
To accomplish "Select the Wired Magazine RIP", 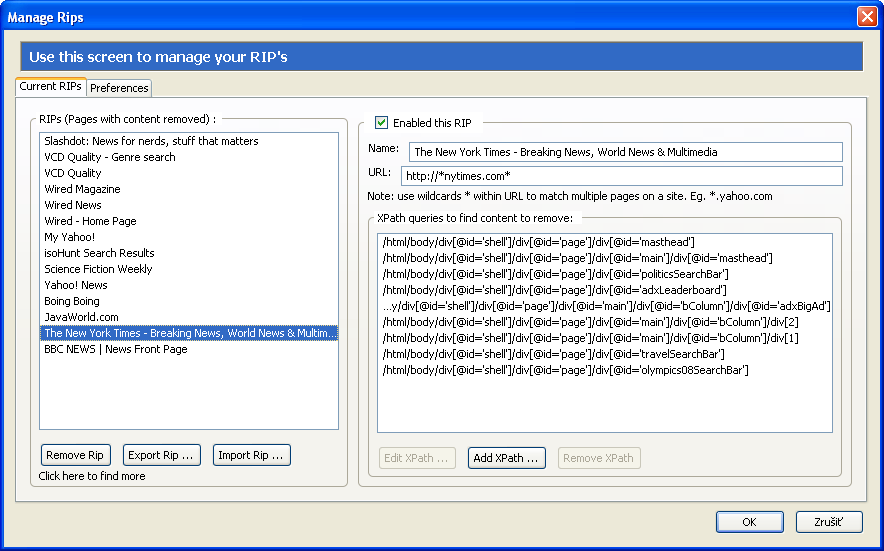I will coord(189,189).
